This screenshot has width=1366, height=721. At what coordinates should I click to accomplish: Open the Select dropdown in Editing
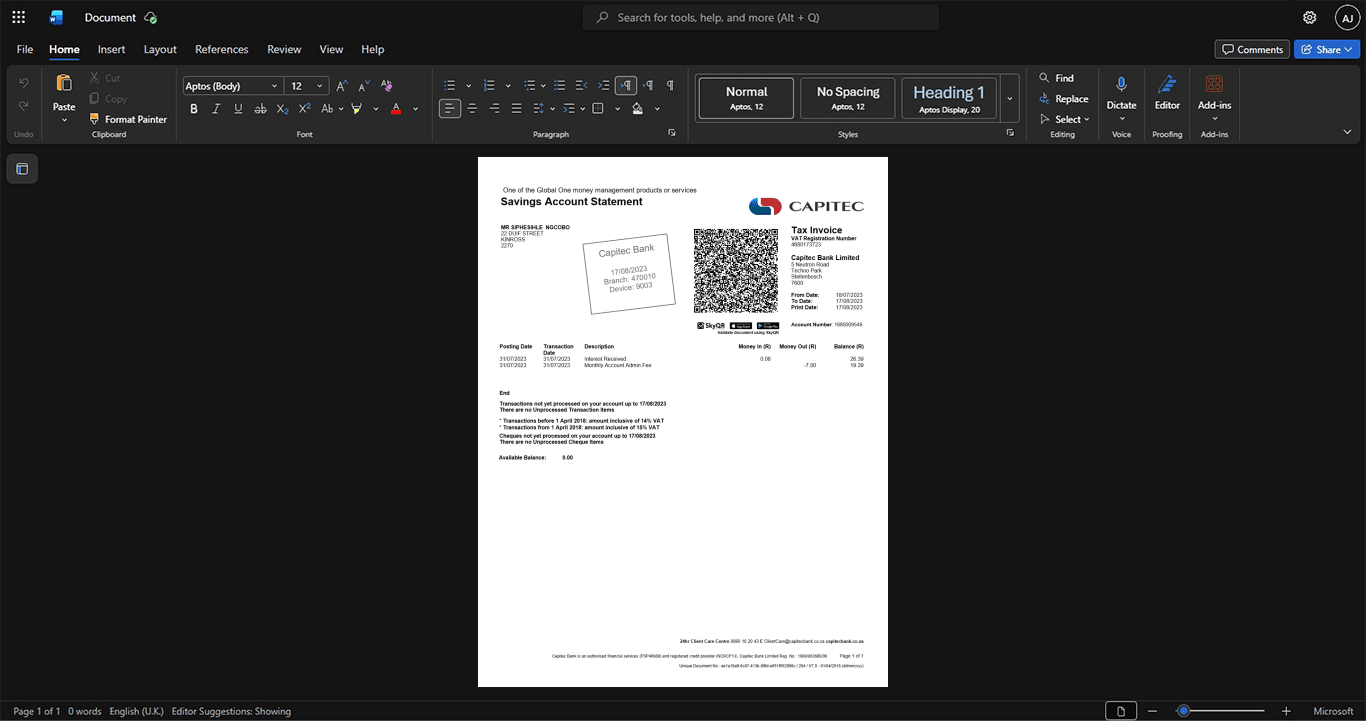(x=1064, y=119)
